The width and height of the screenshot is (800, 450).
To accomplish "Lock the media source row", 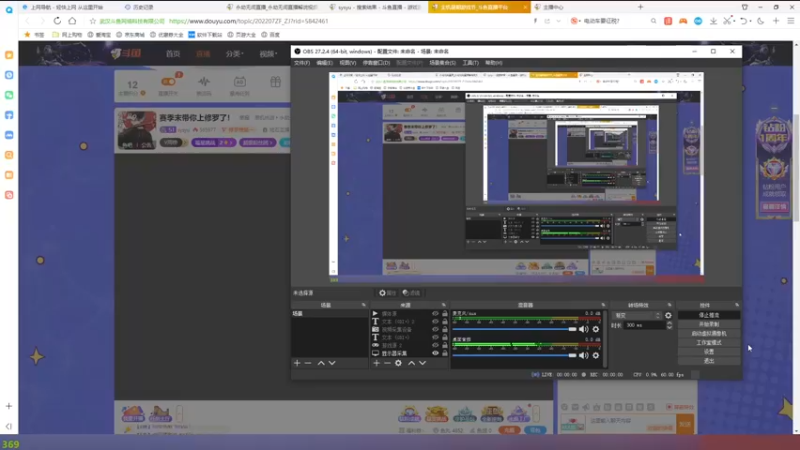I will click(445, 313).
